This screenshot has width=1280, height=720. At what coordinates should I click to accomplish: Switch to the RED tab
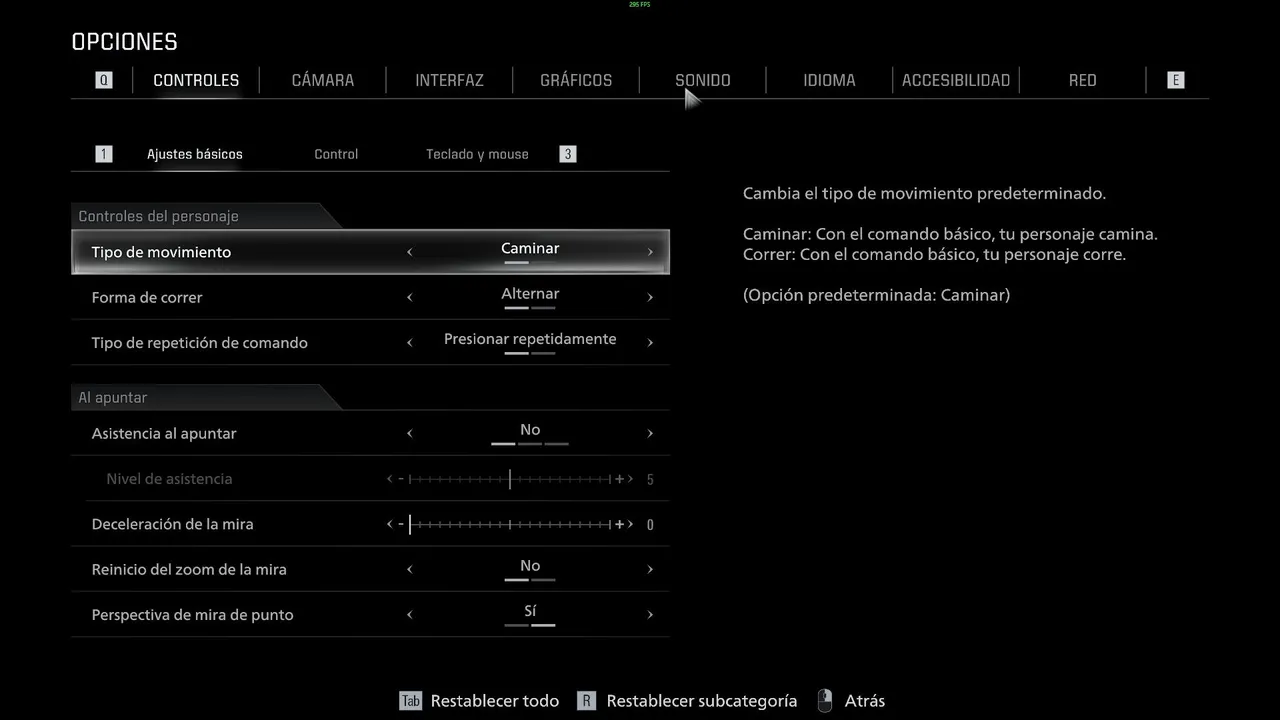coord(1083,80)
